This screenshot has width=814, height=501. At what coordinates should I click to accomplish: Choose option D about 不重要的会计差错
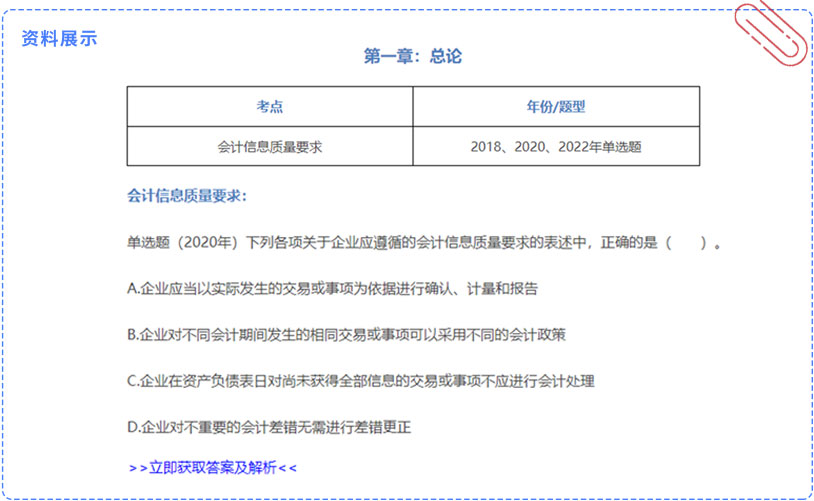(270, 427)
